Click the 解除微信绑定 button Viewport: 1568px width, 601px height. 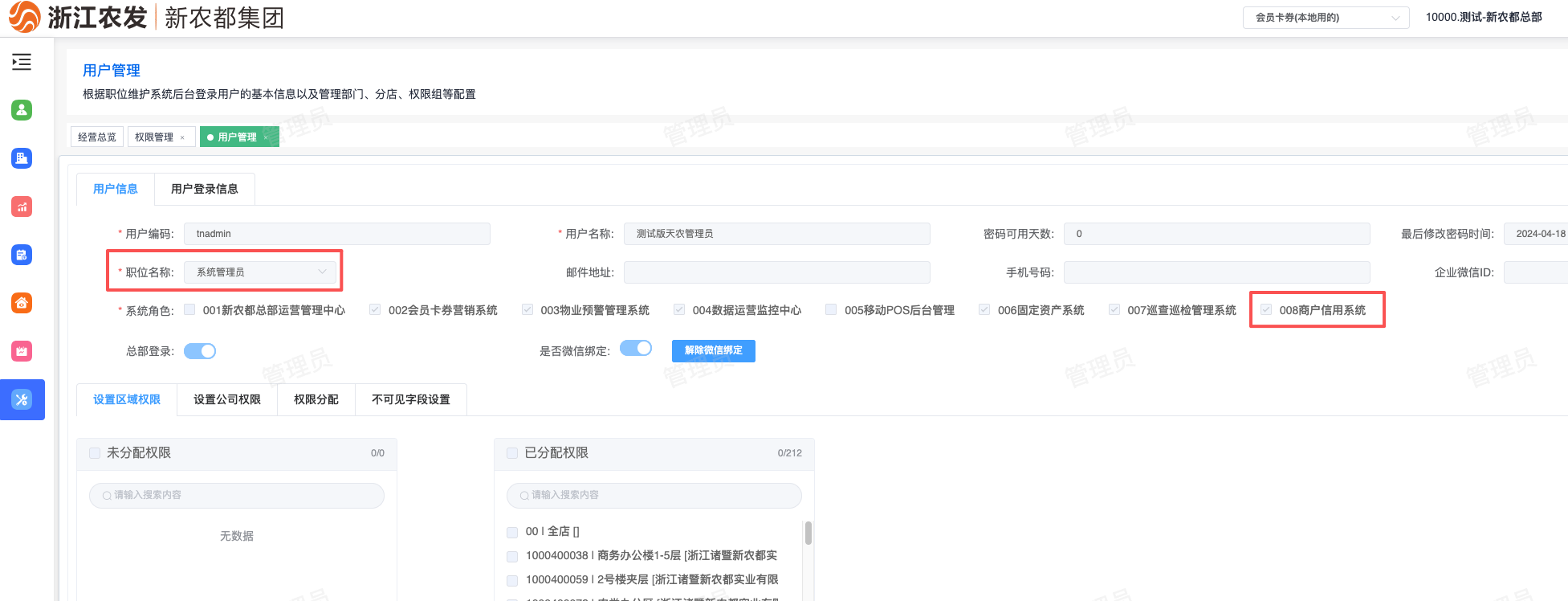[714, 350]
